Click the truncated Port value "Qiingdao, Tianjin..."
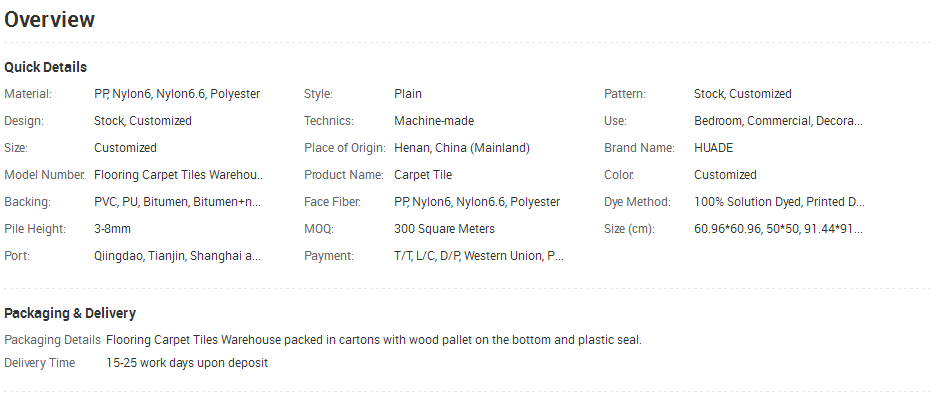This screenshot has height=402, width=936. (177, 256)
